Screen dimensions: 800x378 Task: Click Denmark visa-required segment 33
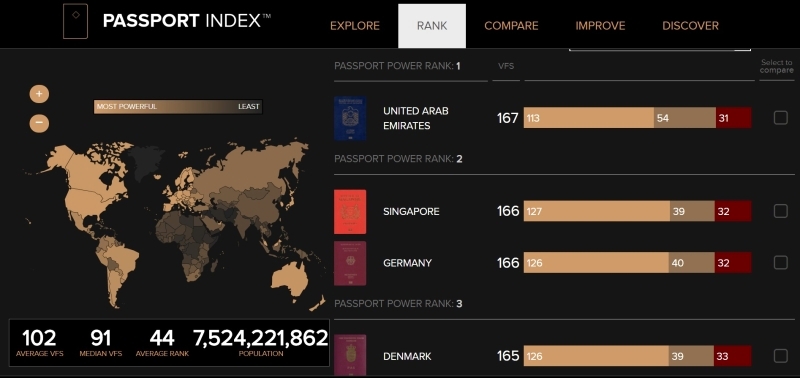pos(733,356)
